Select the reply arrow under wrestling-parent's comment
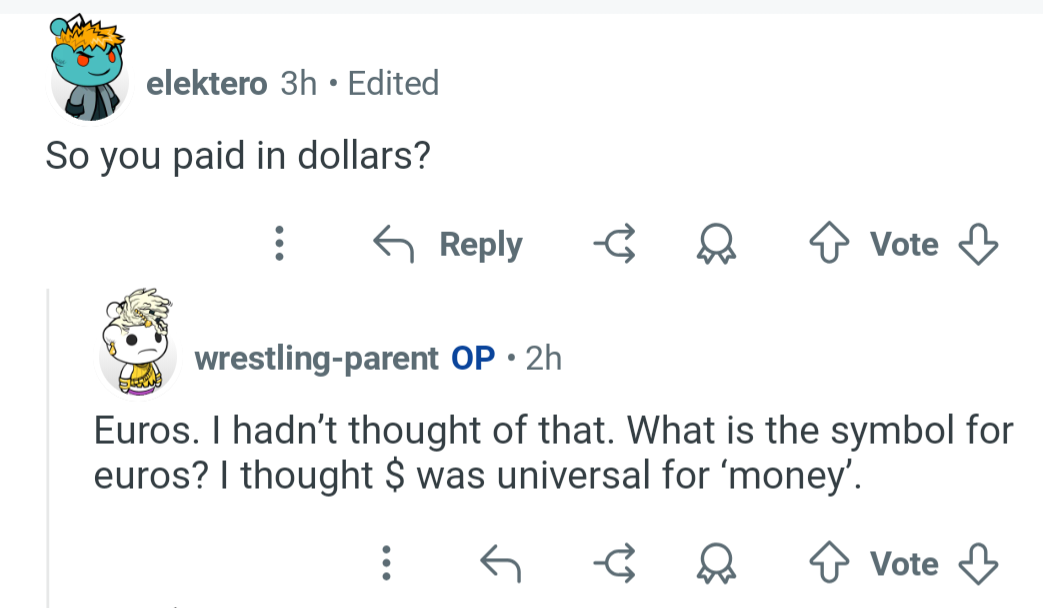This screenshot has width=1043, height=608. click(x=500, y=563)
